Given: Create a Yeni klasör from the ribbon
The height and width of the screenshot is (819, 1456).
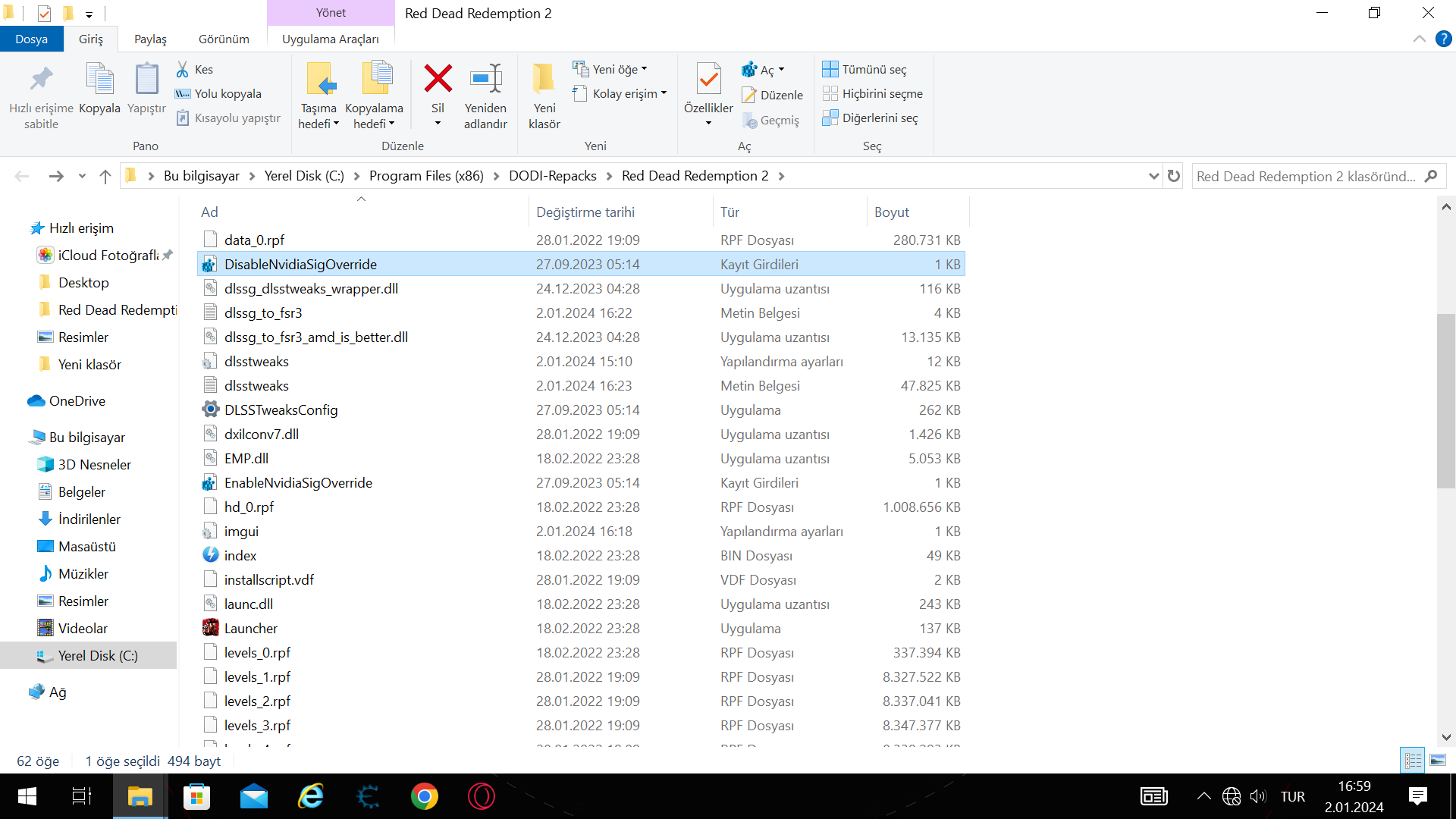Looking at the screenshot, I should tap(544, 80).
